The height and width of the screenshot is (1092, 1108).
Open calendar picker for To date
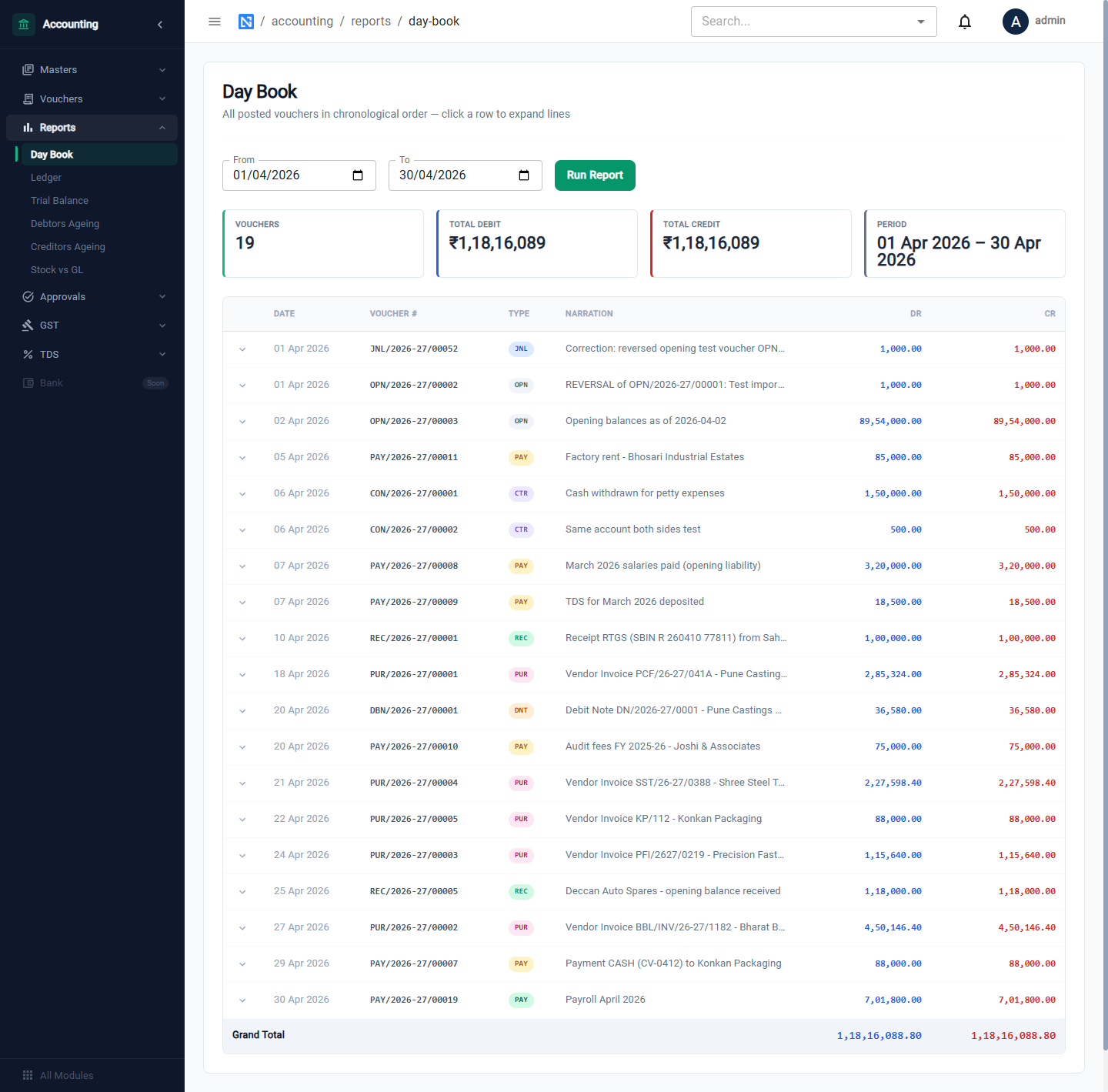coord(524,175)
